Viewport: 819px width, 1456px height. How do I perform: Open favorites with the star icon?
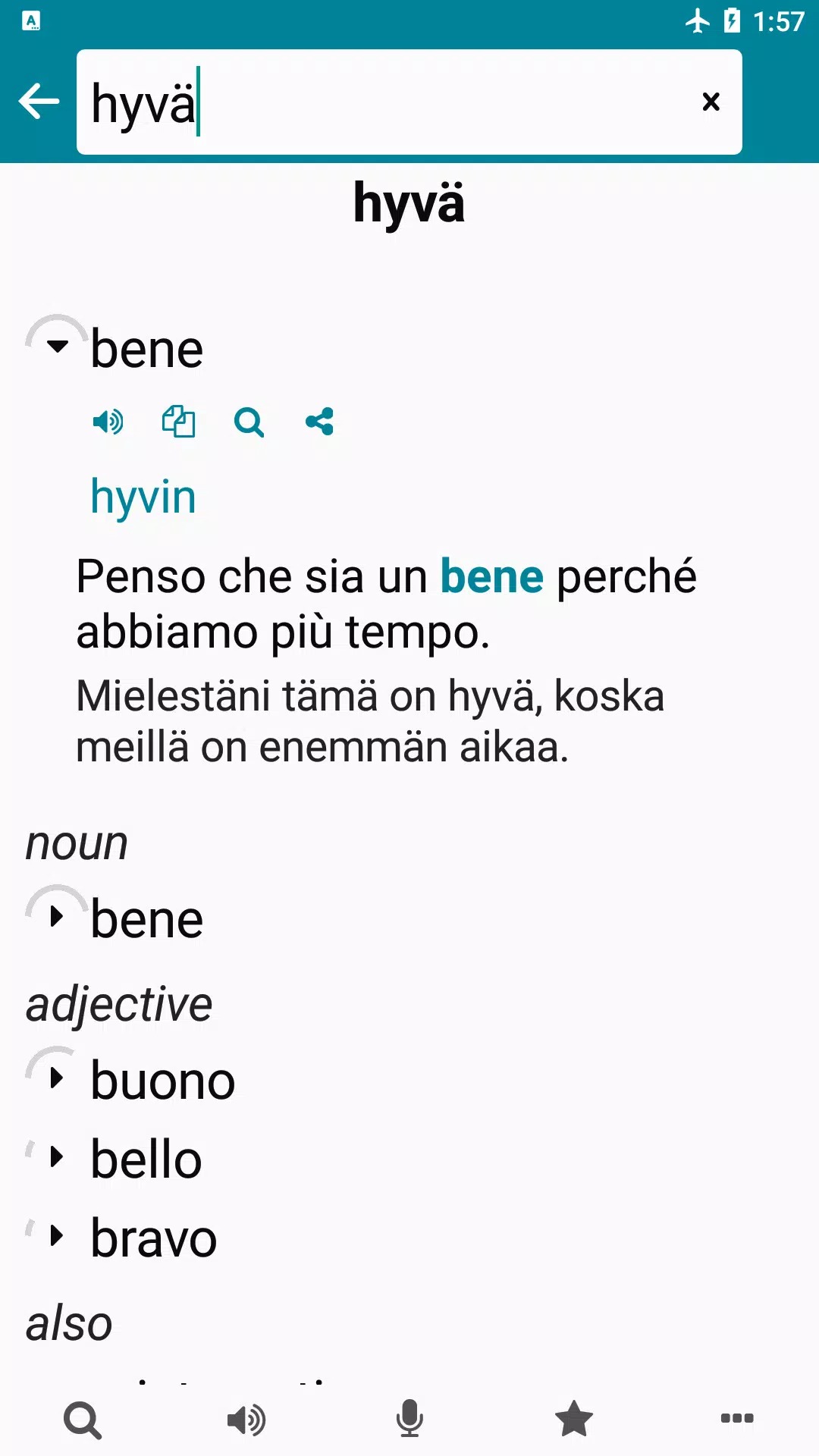[x=574, y=1420]
